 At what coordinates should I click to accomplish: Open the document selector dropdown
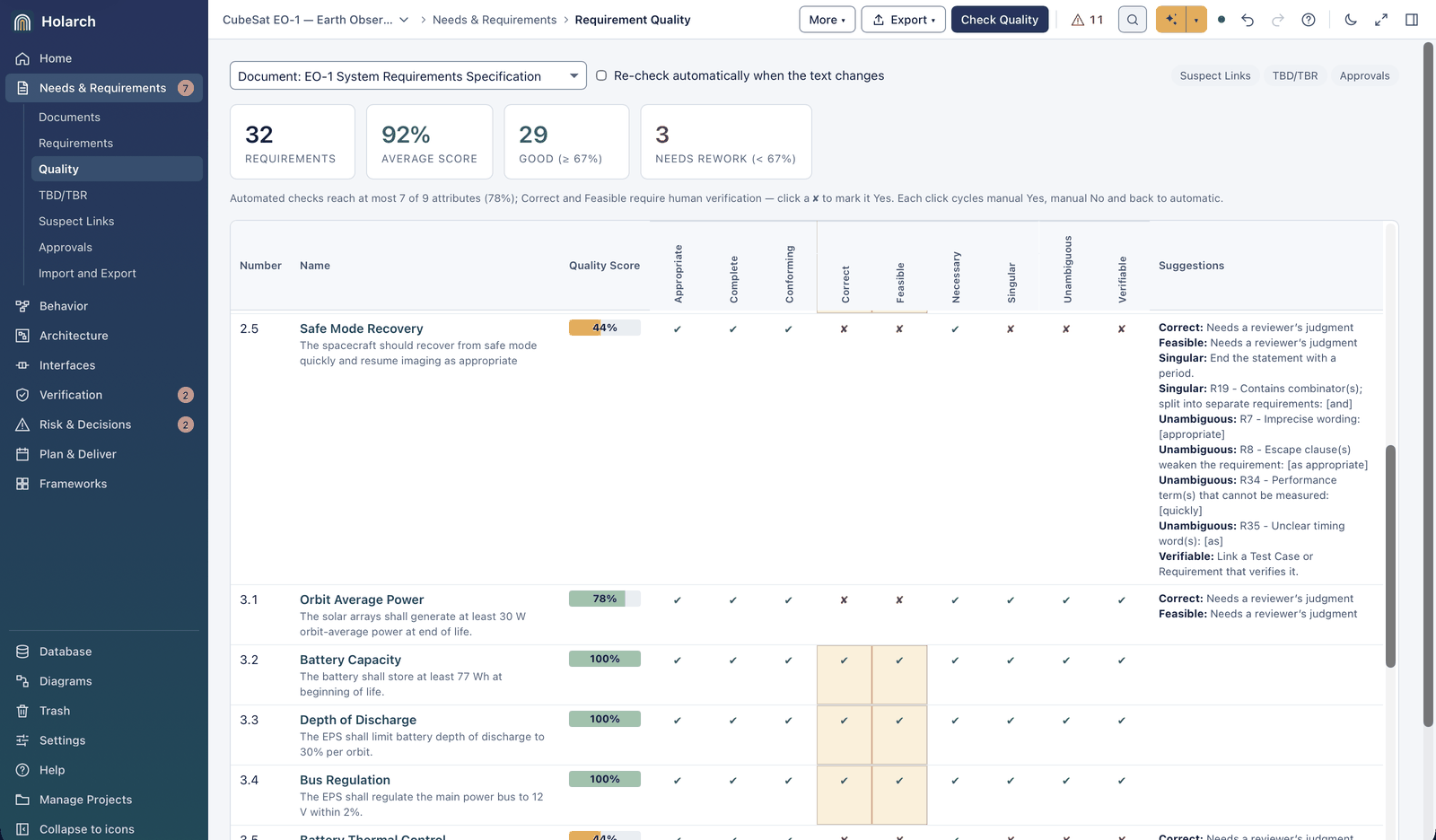[408, 76]
